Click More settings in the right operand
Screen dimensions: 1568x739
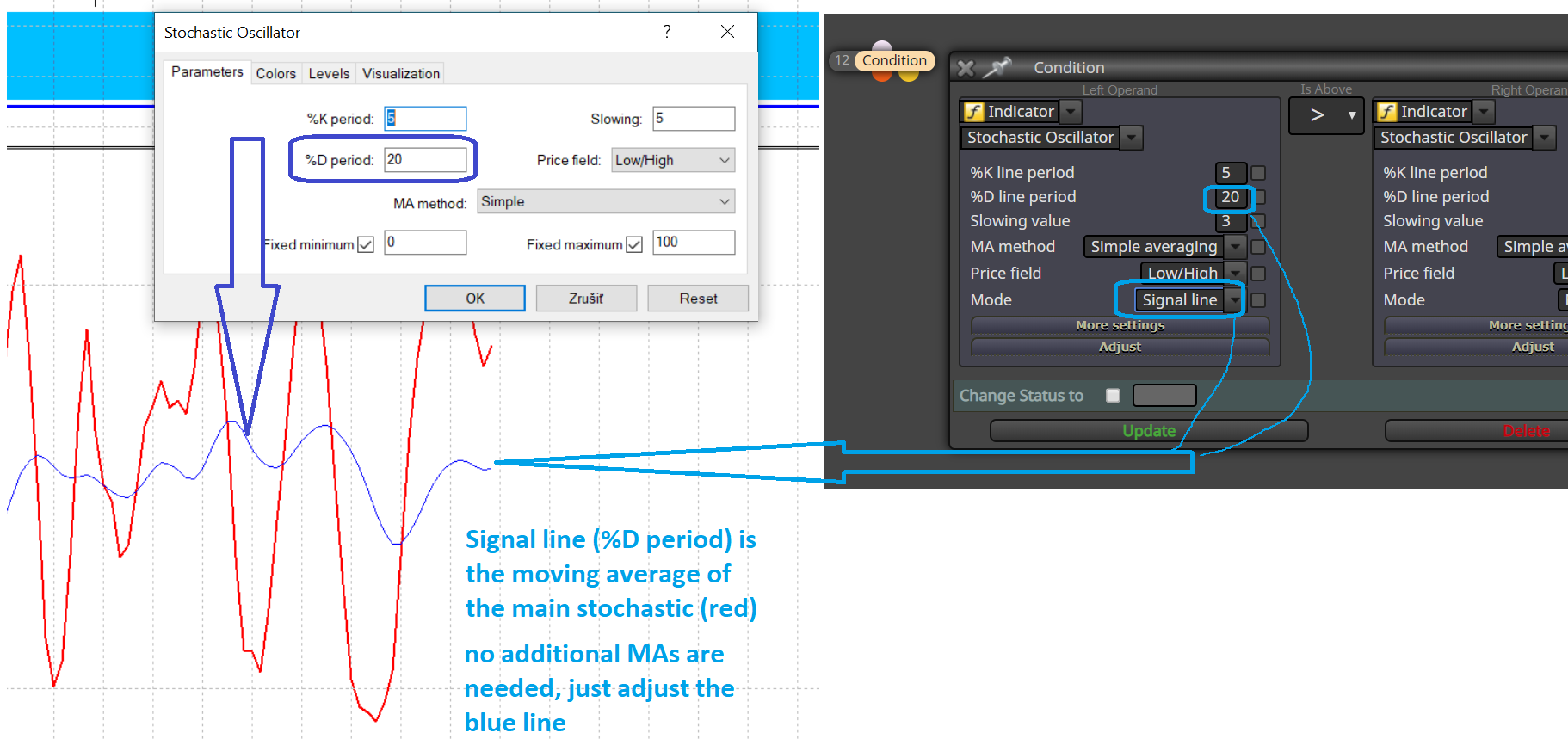click(1476, 325)
